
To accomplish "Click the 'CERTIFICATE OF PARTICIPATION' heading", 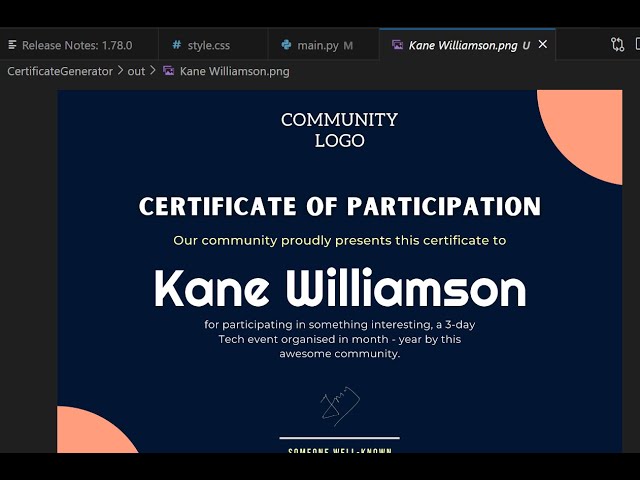I will (x=340, y=206).
